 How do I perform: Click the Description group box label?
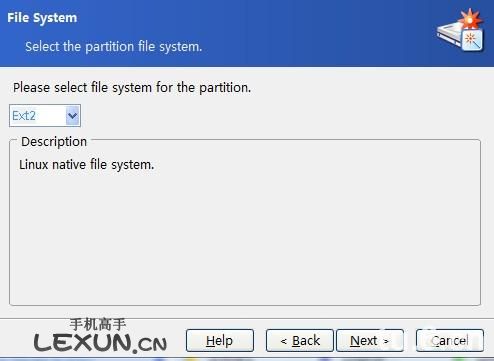tap(54, 142)
